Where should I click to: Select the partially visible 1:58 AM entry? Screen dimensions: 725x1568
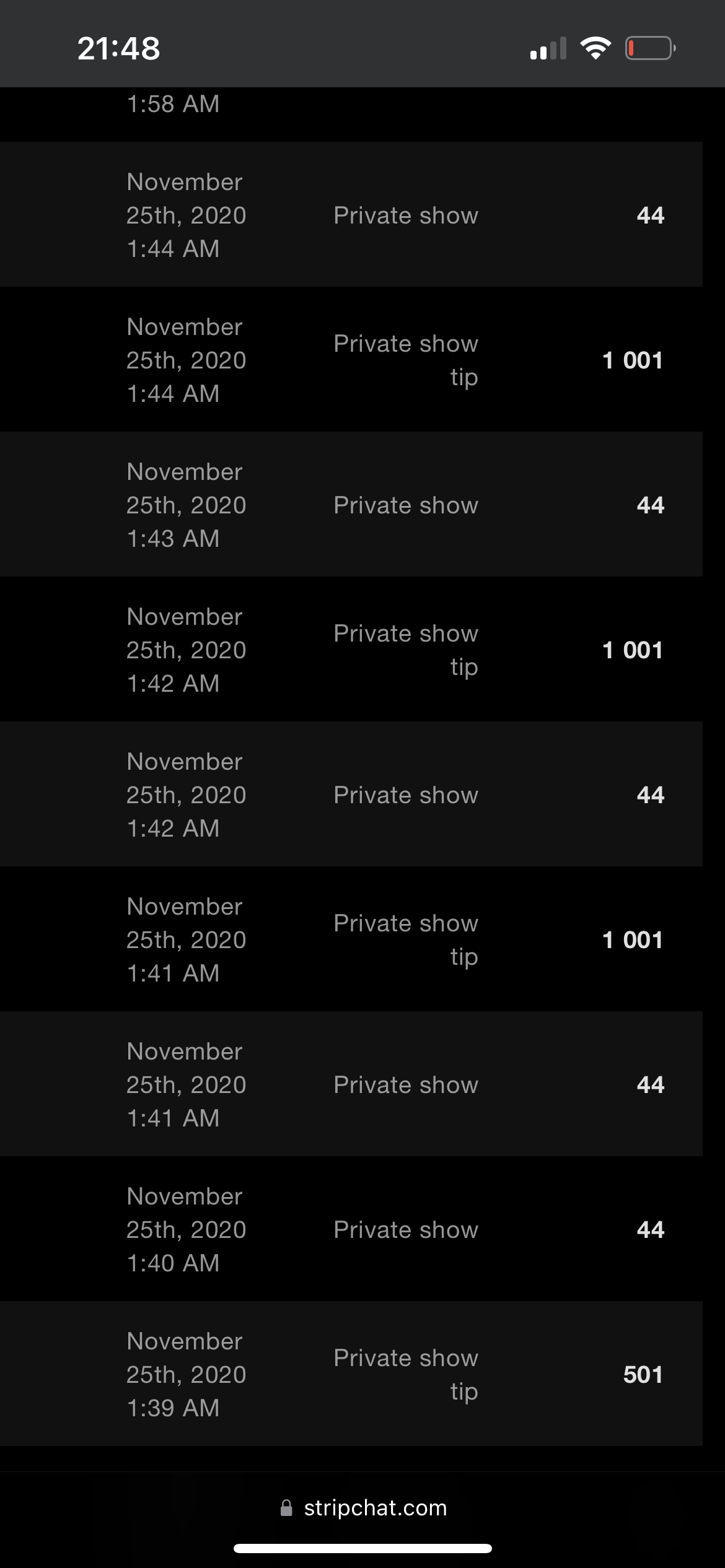[173, 104]
